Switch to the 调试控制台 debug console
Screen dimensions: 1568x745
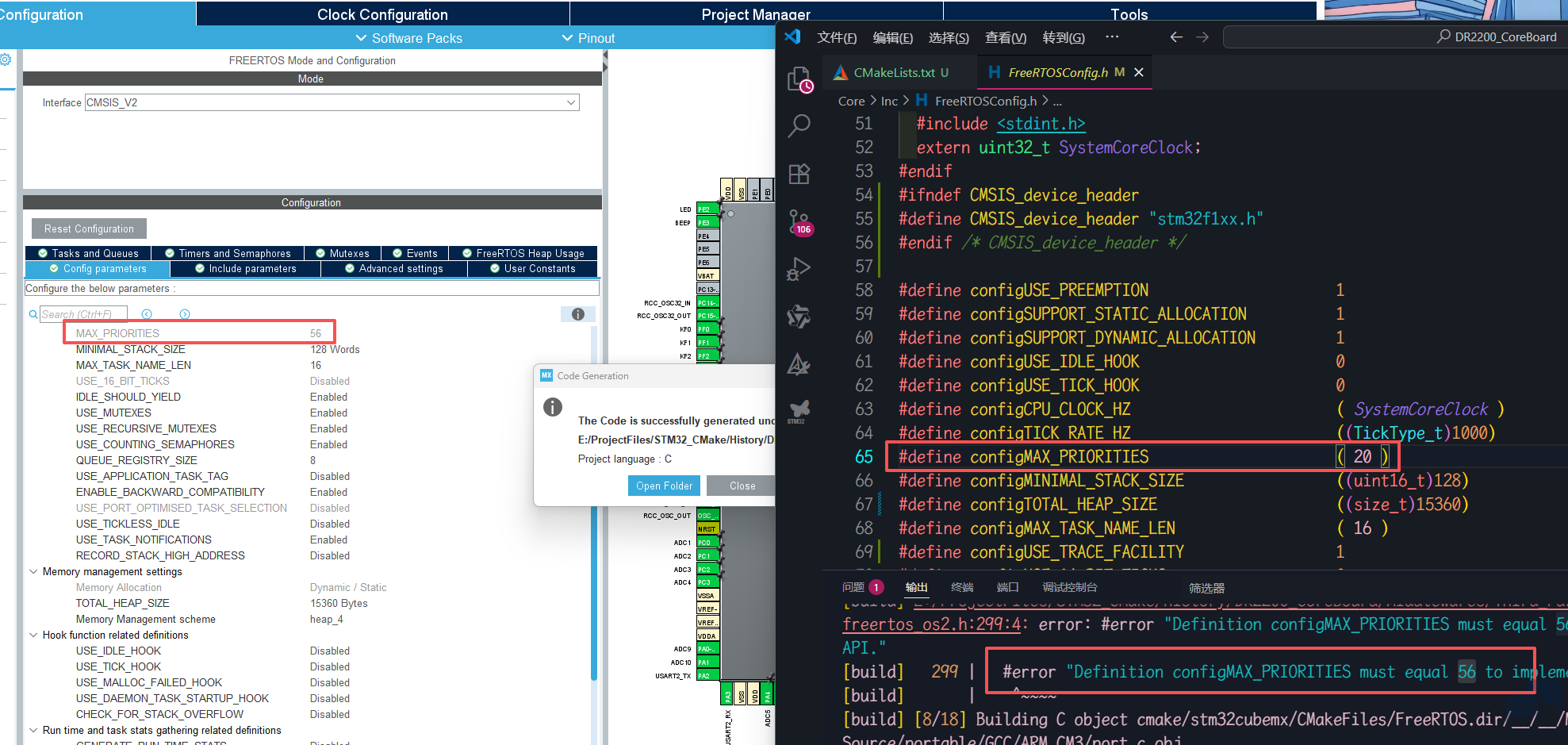[x=1070, y=587]
